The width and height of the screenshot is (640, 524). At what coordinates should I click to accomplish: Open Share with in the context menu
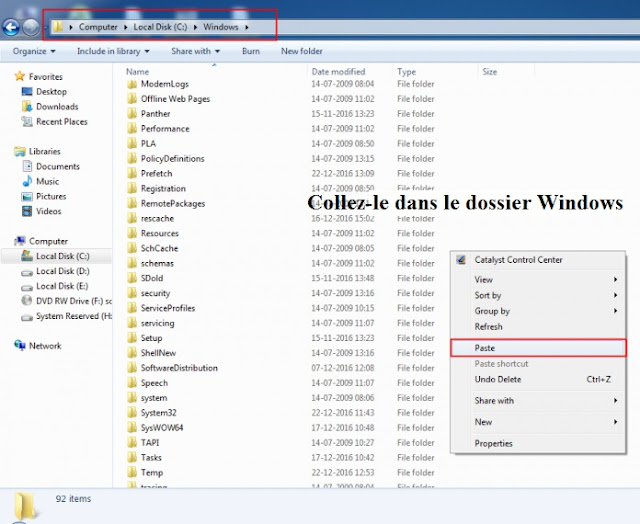tap(538, 400)
